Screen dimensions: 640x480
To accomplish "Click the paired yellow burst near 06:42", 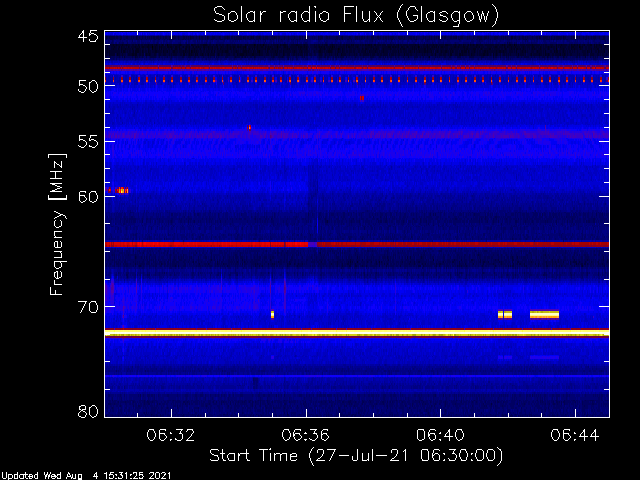I will (x=505, y=315).
